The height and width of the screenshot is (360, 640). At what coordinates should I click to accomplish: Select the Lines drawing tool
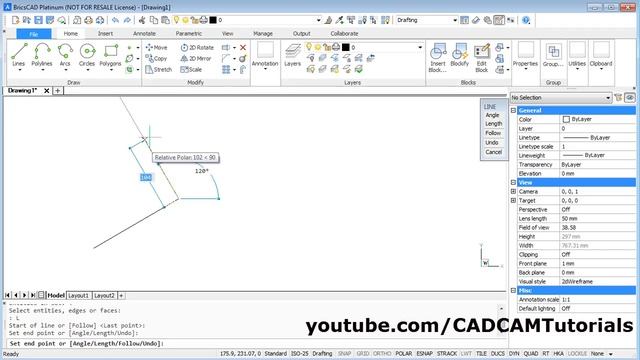click(19, 55)
